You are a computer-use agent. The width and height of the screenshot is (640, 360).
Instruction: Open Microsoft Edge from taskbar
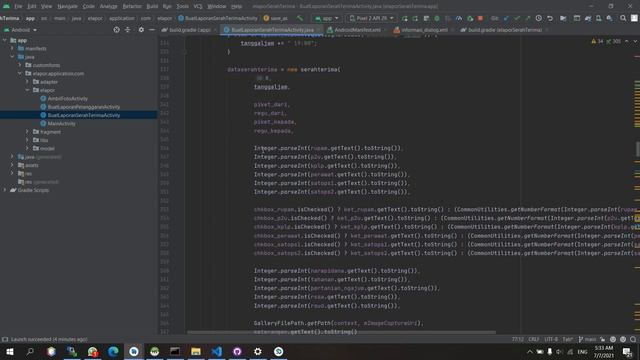click(x=113, y=351)
